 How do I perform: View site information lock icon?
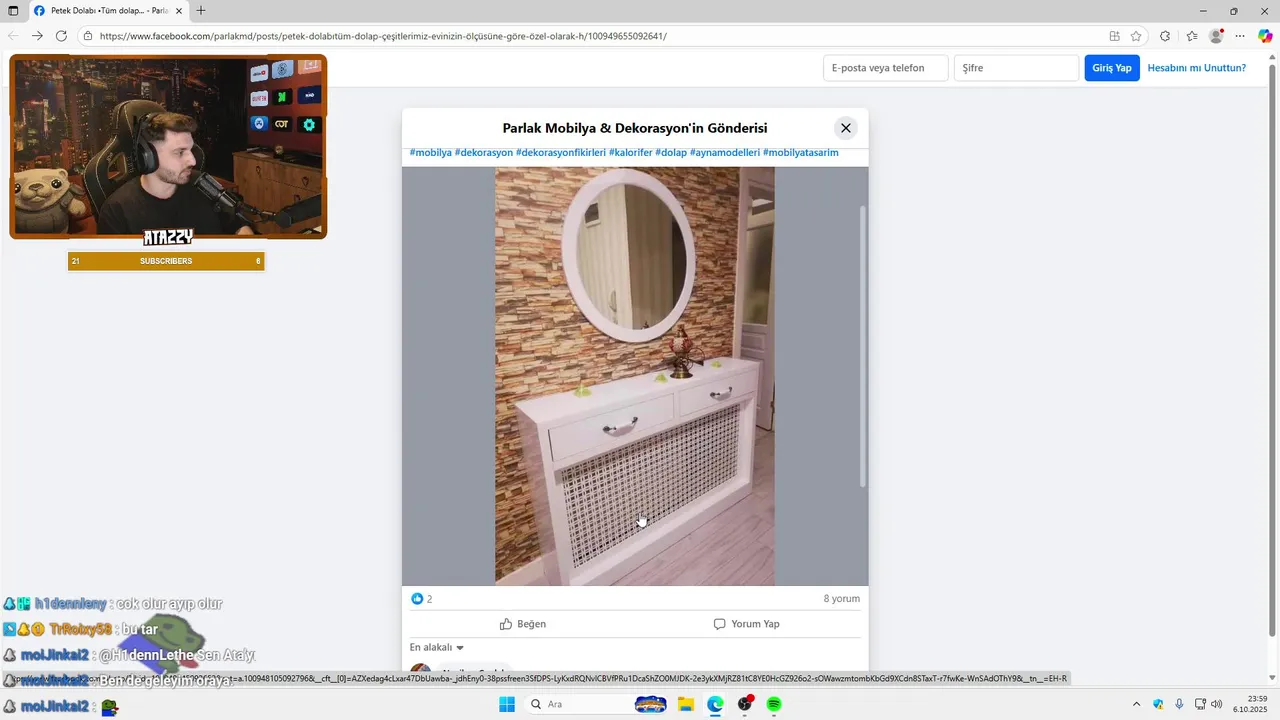point(88,36)
